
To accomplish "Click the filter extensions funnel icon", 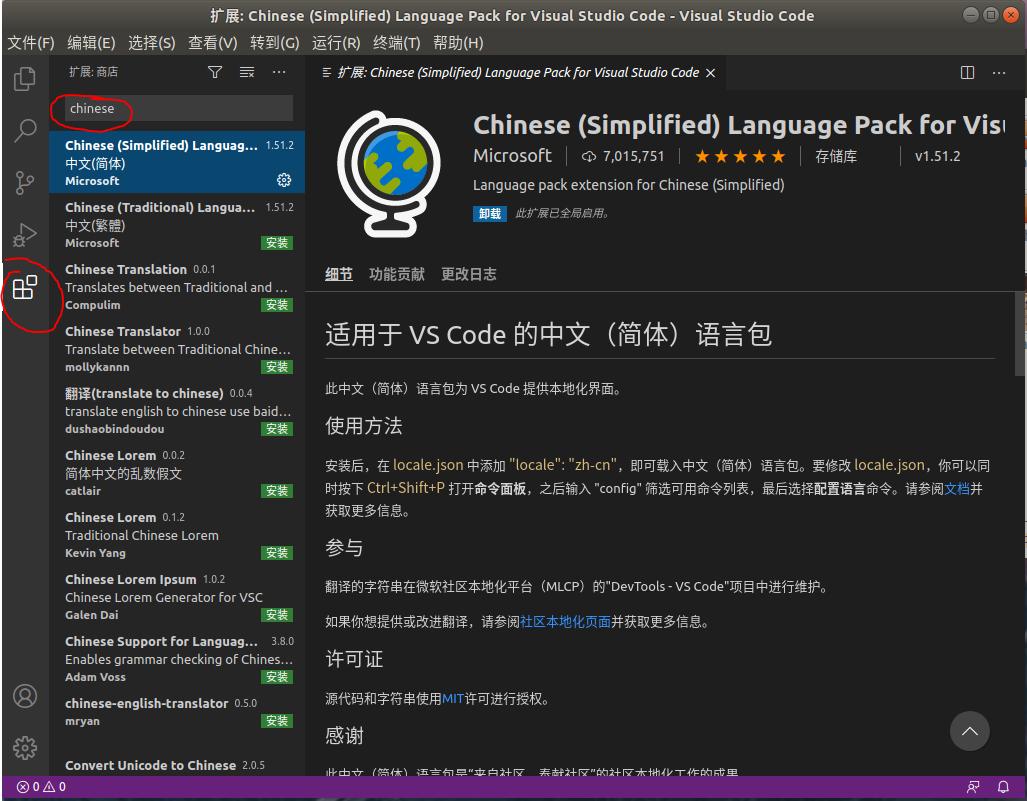I will pyautogui.click(x=215, y=72).
